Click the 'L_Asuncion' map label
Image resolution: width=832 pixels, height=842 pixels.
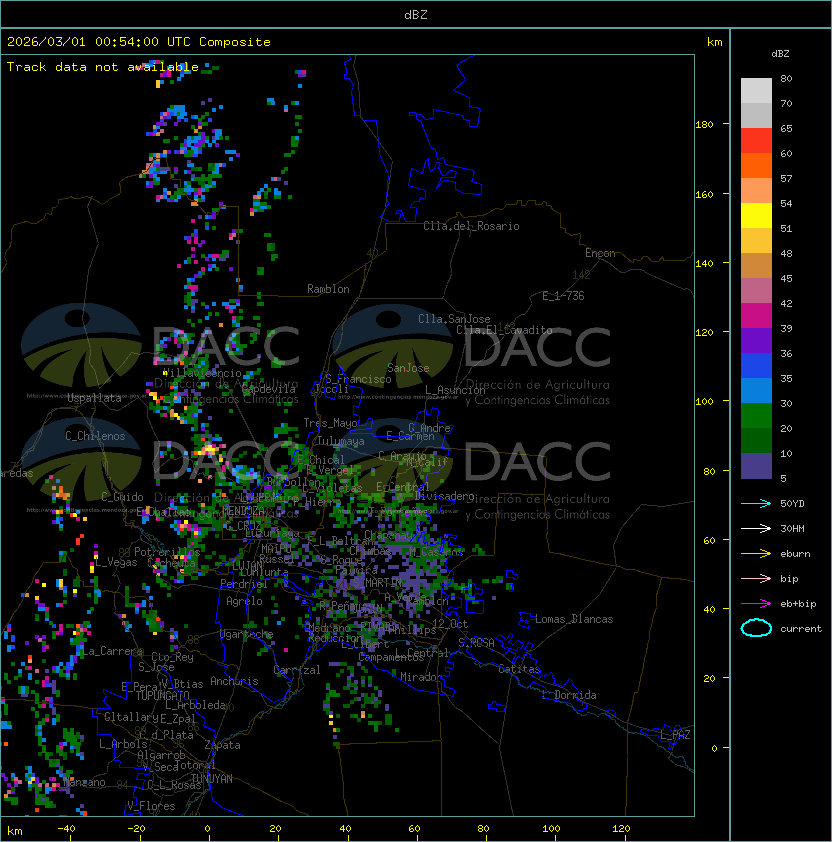(x=455, y=390)
